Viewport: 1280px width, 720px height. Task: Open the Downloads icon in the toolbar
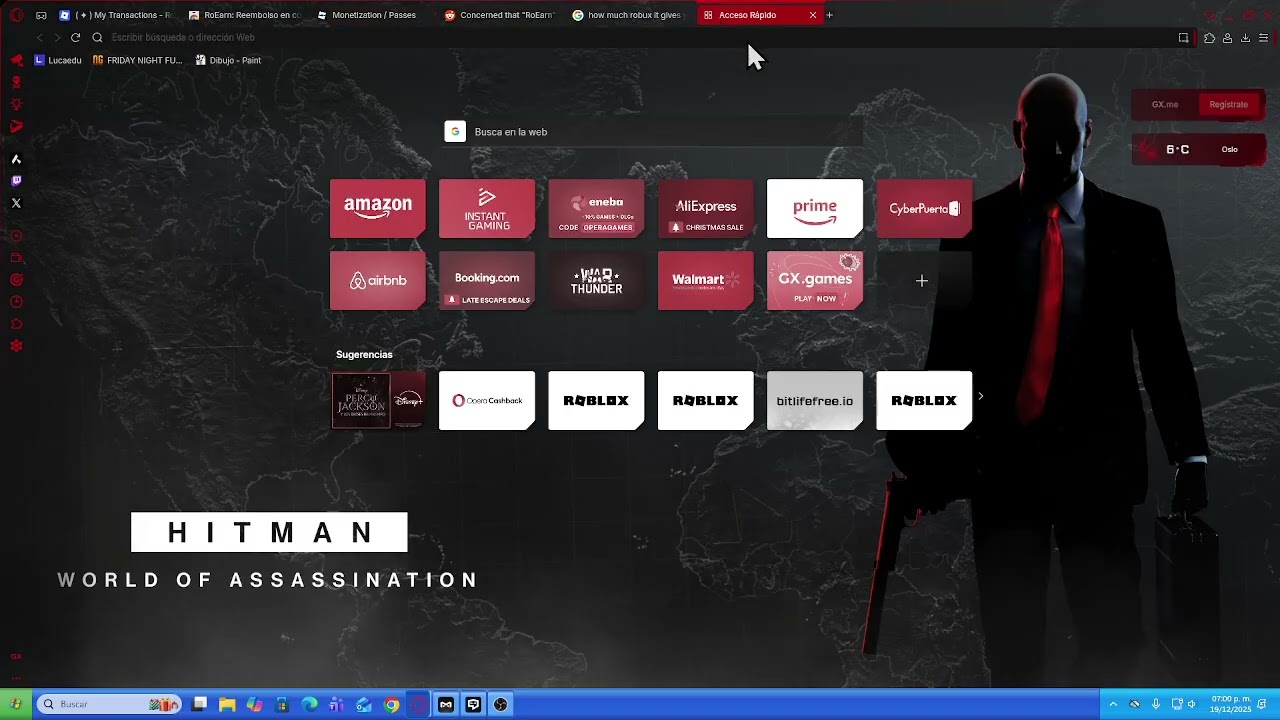click(1245, 38)
